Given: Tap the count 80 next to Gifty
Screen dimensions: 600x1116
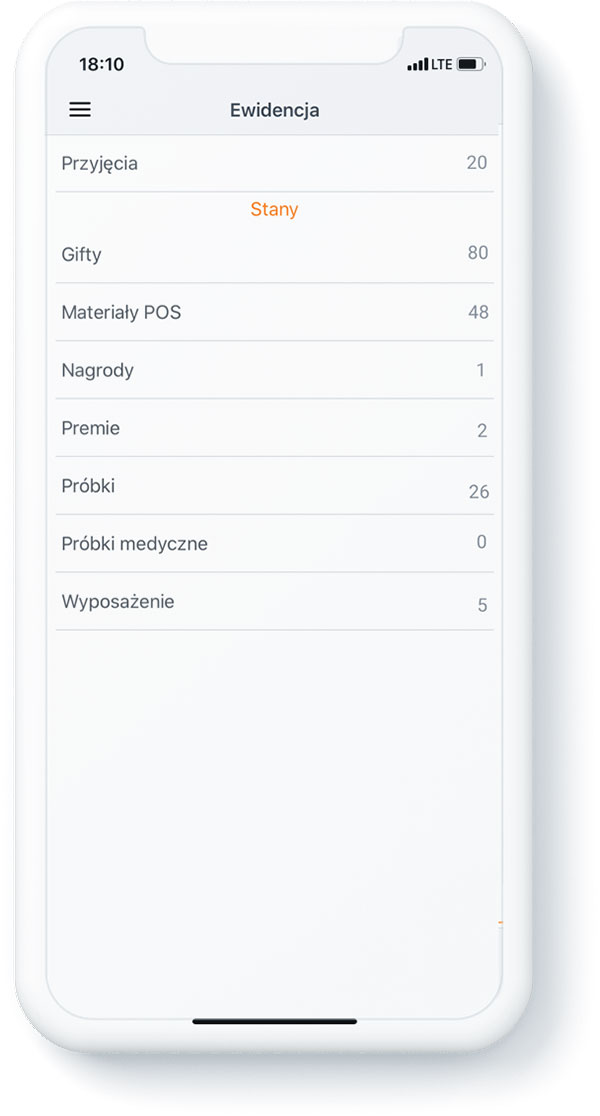Looking at the screenshot, I should coord(478,253).
